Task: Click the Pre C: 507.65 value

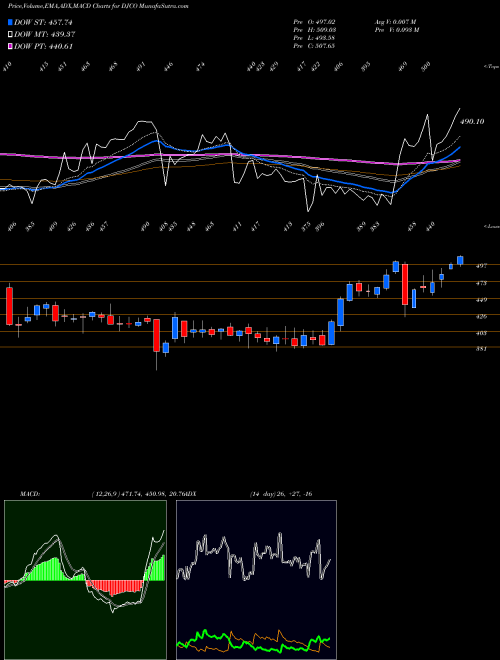Action: point(314,45)
